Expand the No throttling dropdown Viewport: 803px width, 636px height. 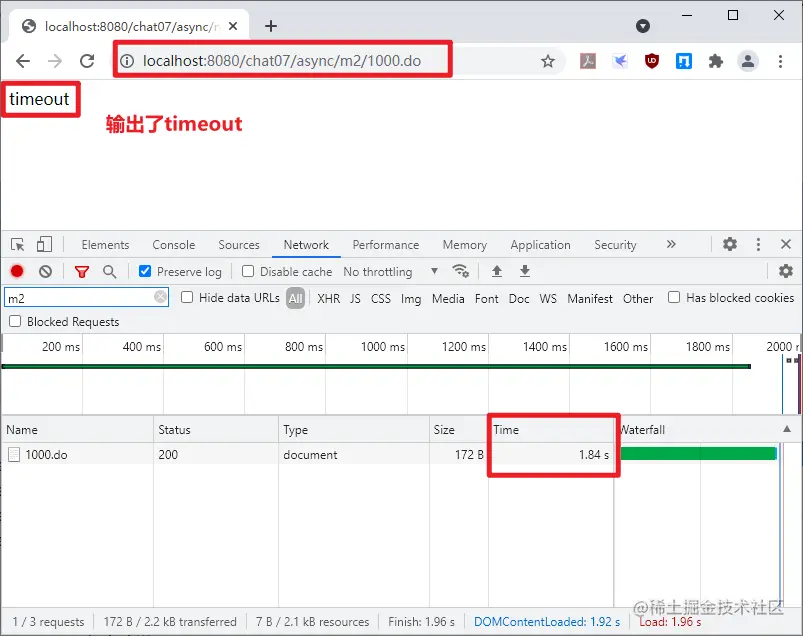click(391, 271)
